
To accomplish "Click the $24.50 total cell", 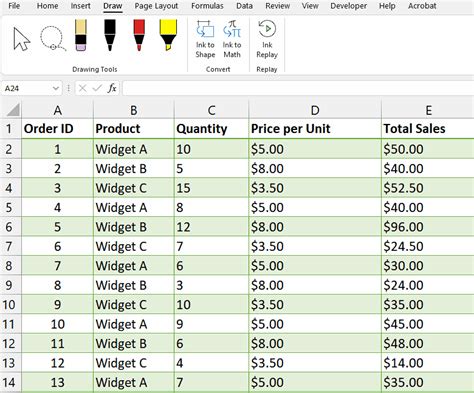I will [x=428, y=246].
